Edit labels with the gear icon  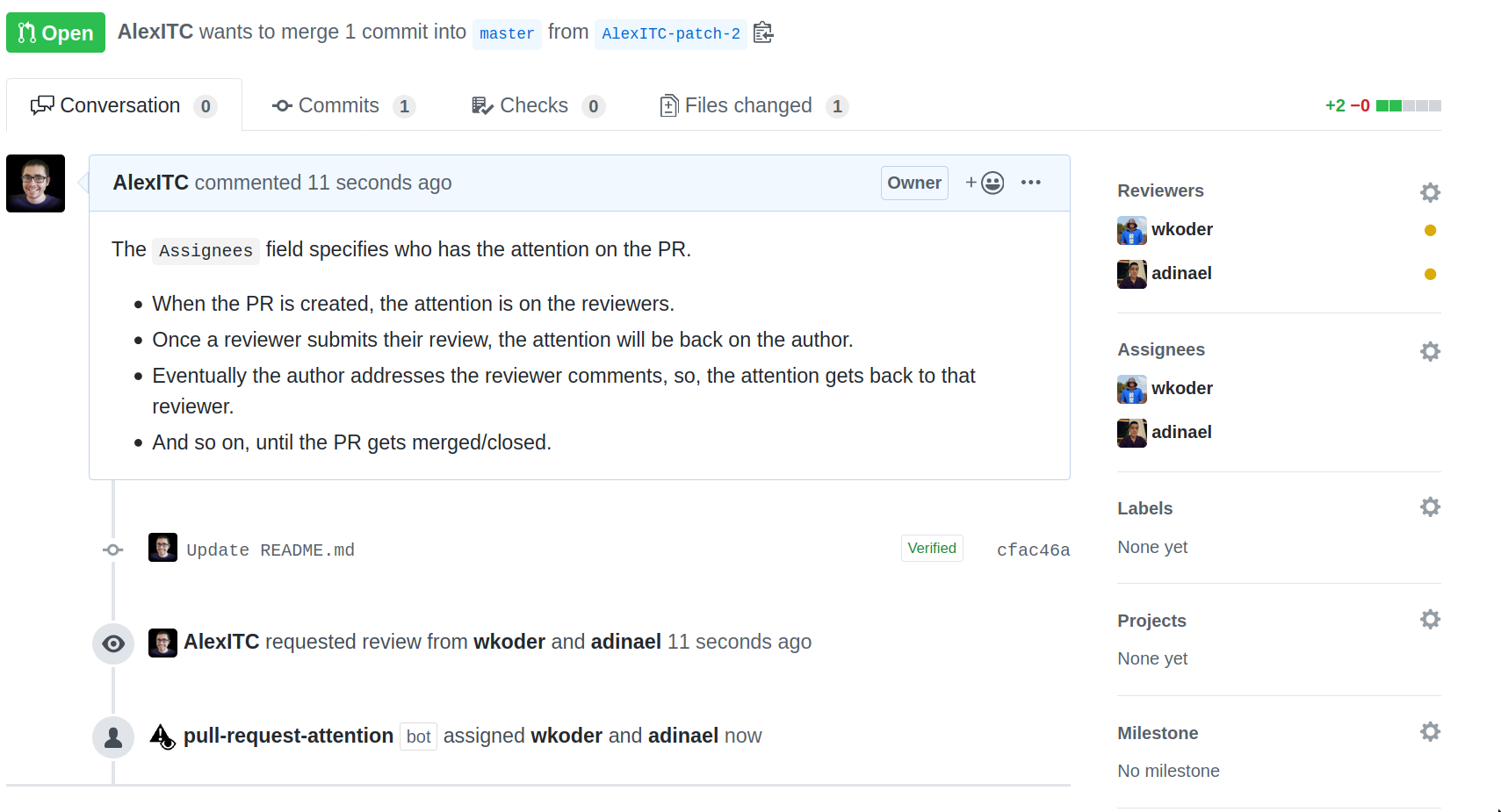pyautogui.click(x=1430, y=507)
